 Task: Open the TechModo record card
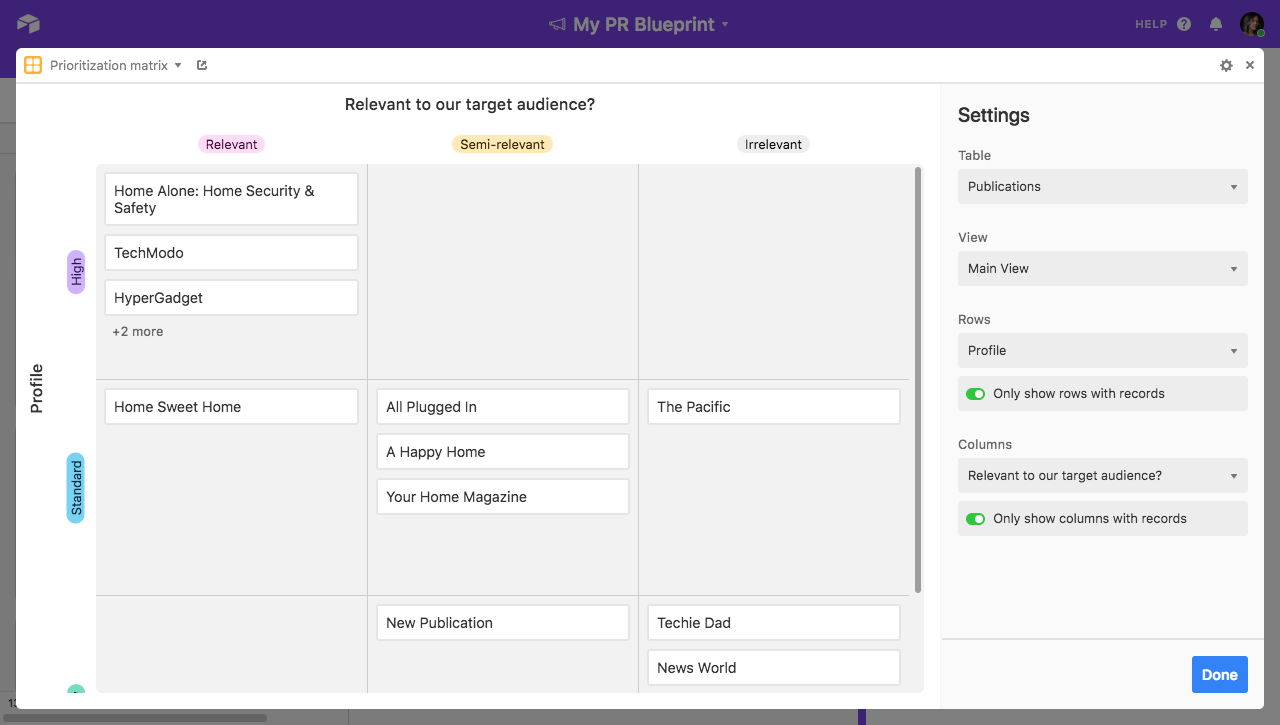coord(231,253)
